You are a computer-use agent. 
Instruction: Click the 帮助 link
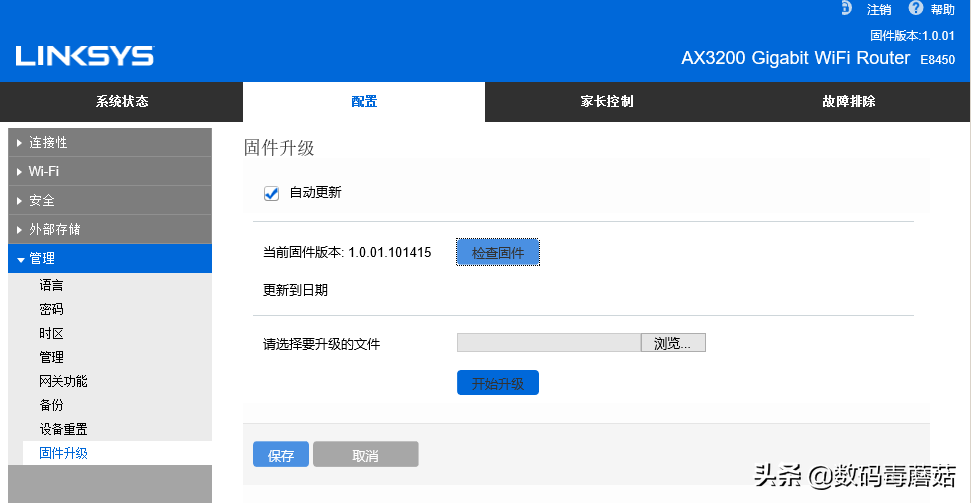coord(943,9)
